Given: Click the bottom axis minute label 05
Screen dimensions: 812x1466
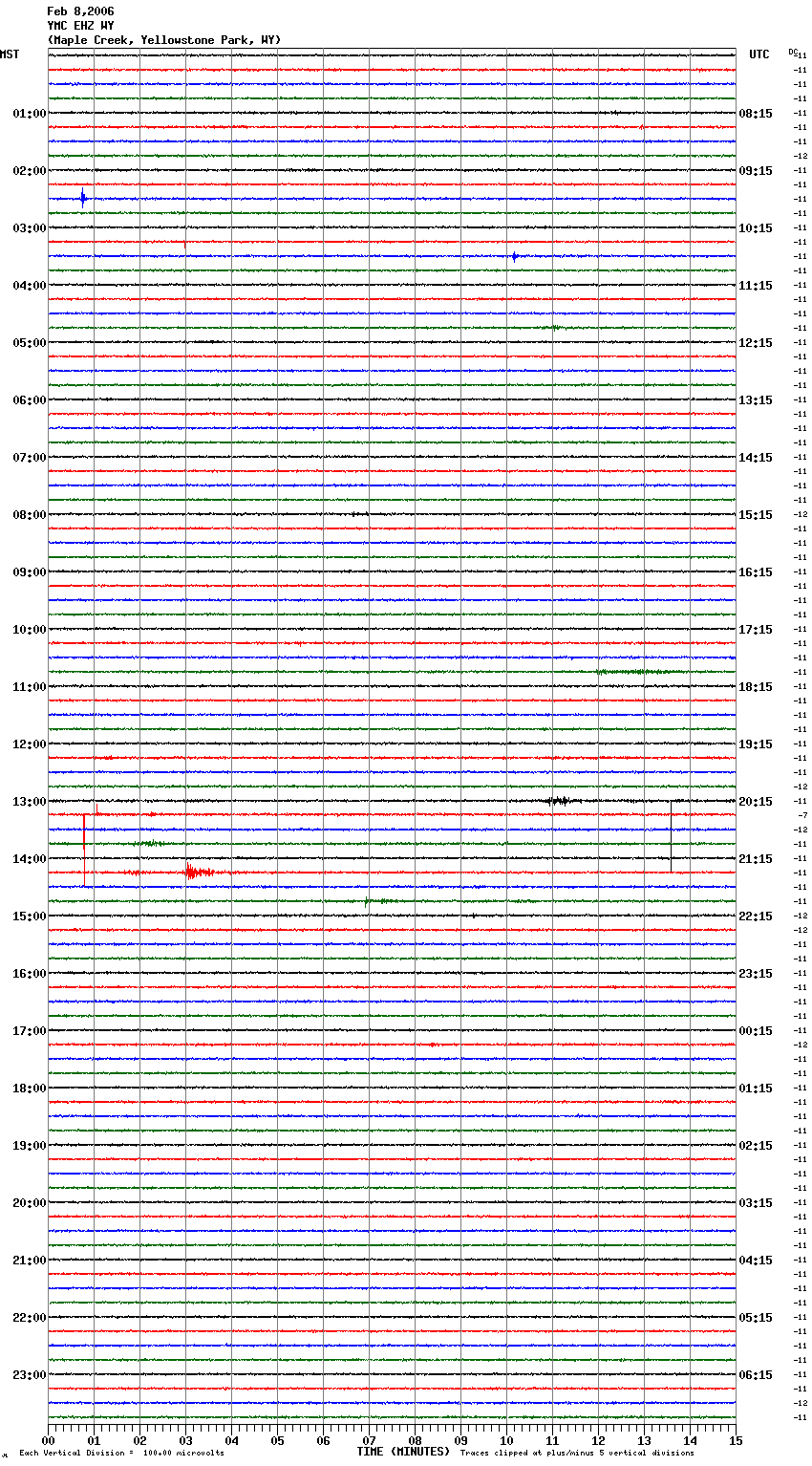Looking at the screenshot, I should 277,1440.
